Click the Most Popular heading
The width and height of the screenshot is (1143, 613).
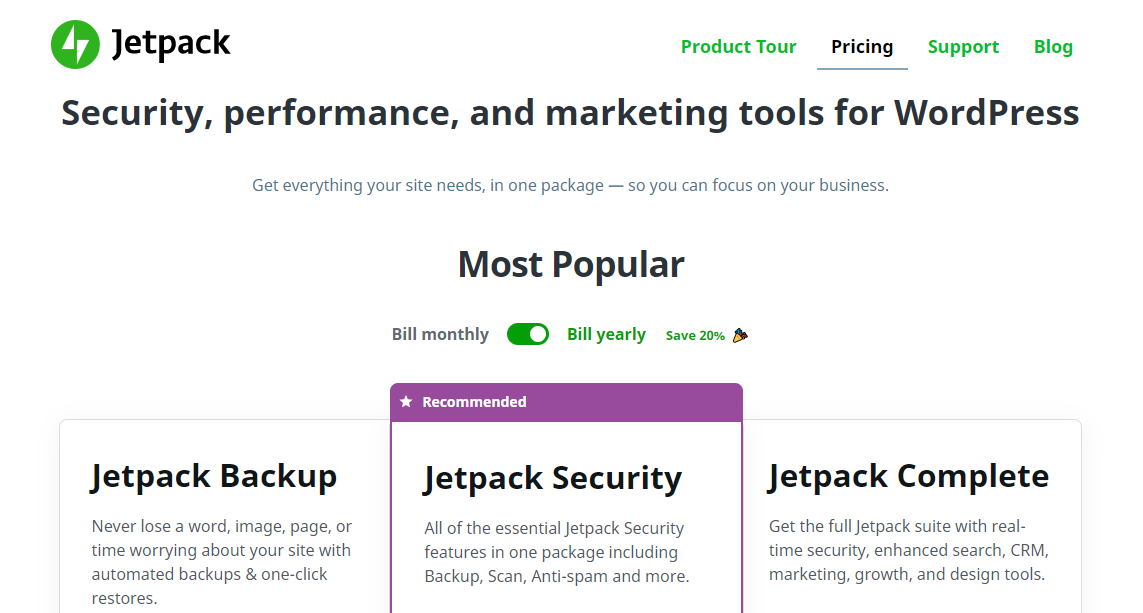[571, 265]
